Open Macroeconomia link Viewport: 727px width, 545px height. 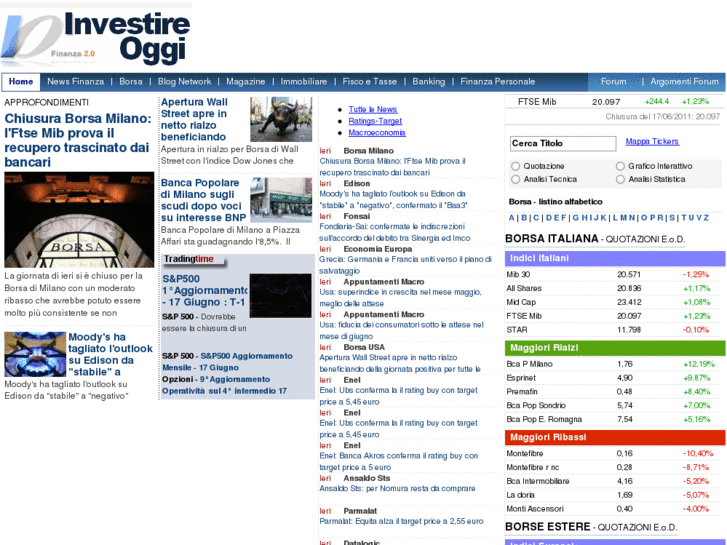coord(377,133)
